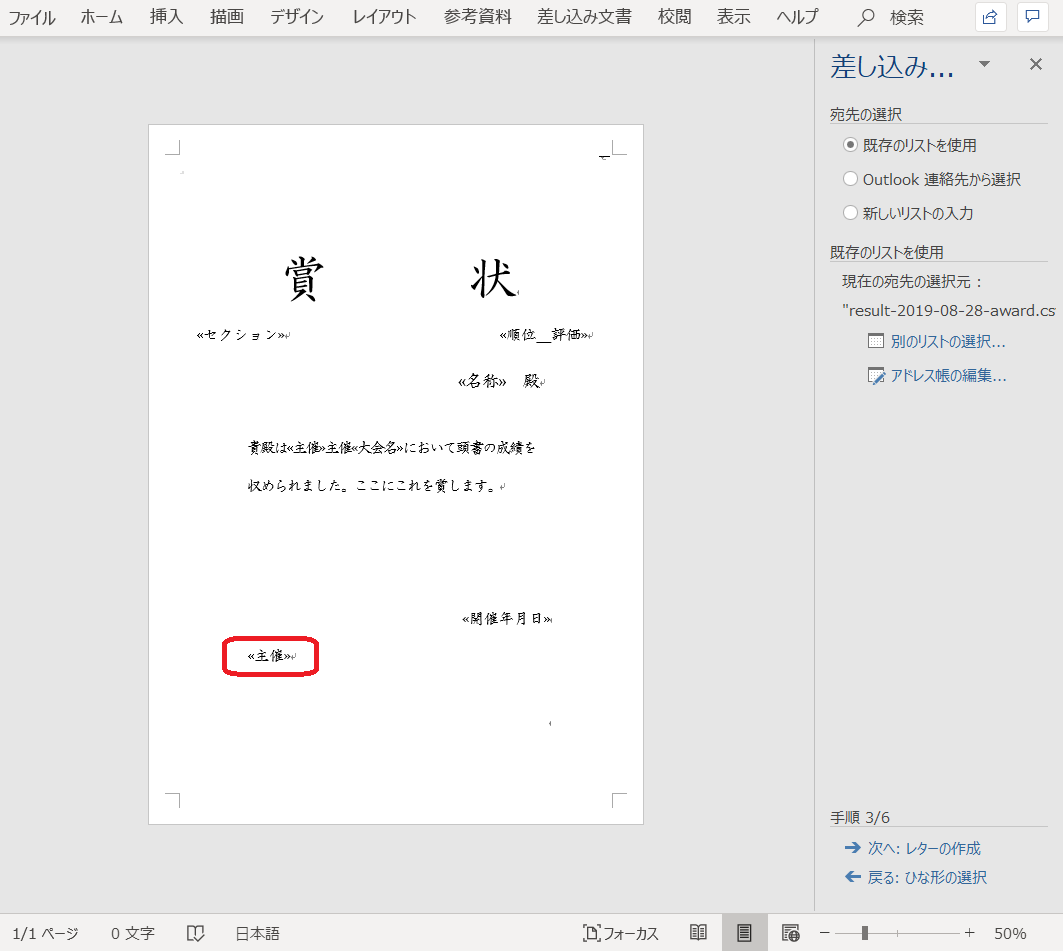The image size is (1063, 951).
Task: Click the search magnifier icon
Action: click(x=867, y=17)
